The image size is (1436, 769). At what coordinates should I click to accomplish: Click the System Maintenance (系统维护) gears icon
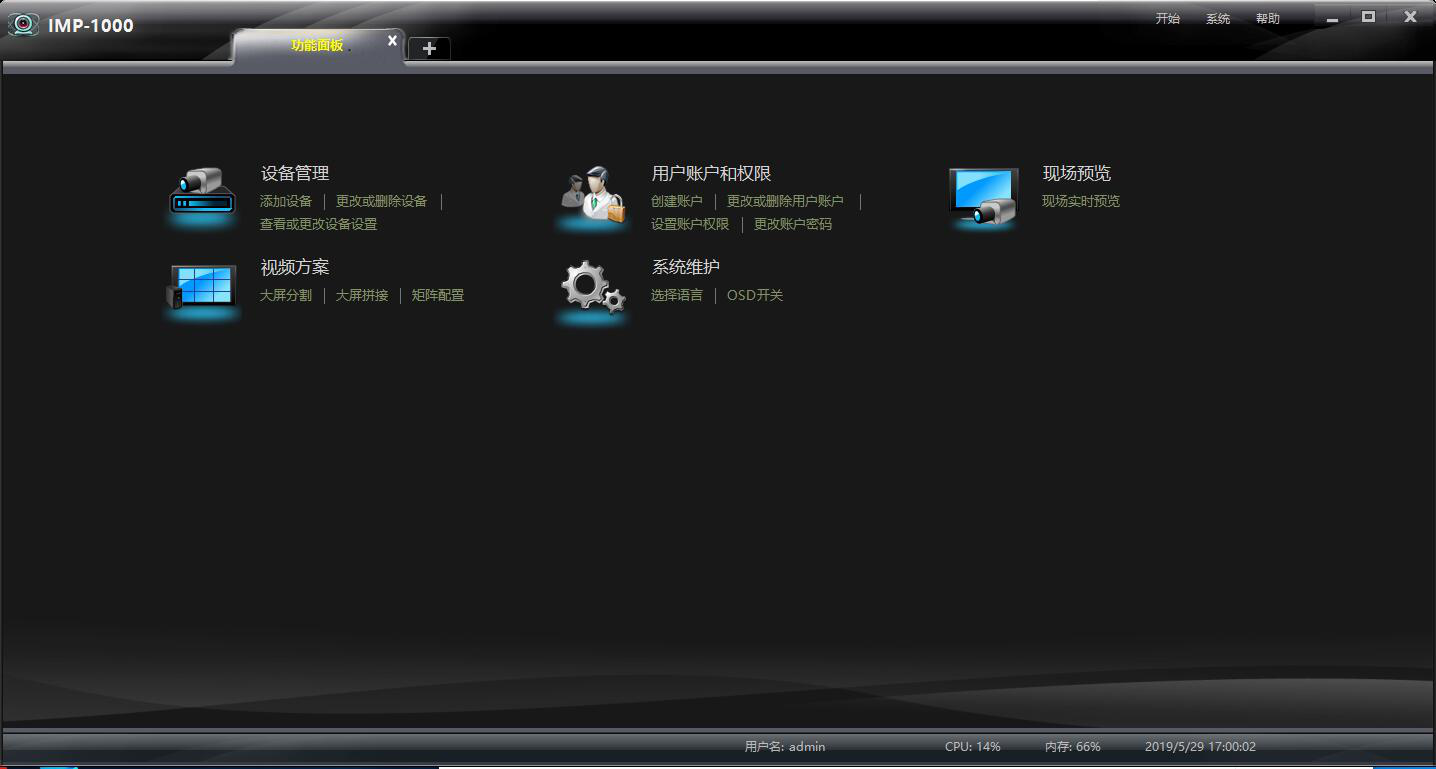(592, 288)
